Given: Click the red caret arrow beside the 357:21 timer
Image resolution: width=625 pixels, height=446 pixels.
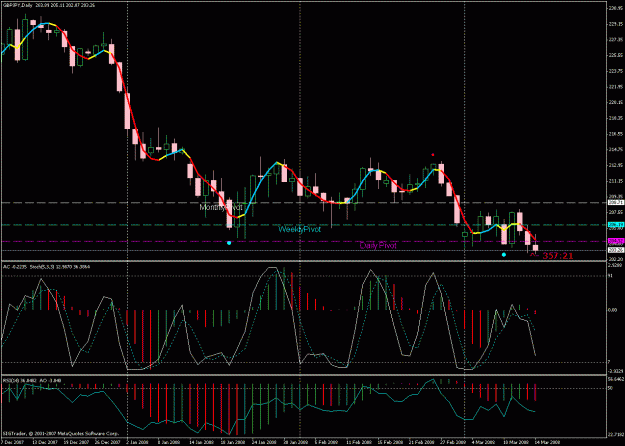Looking at the screenshot, I should click(x=533, y=255).
